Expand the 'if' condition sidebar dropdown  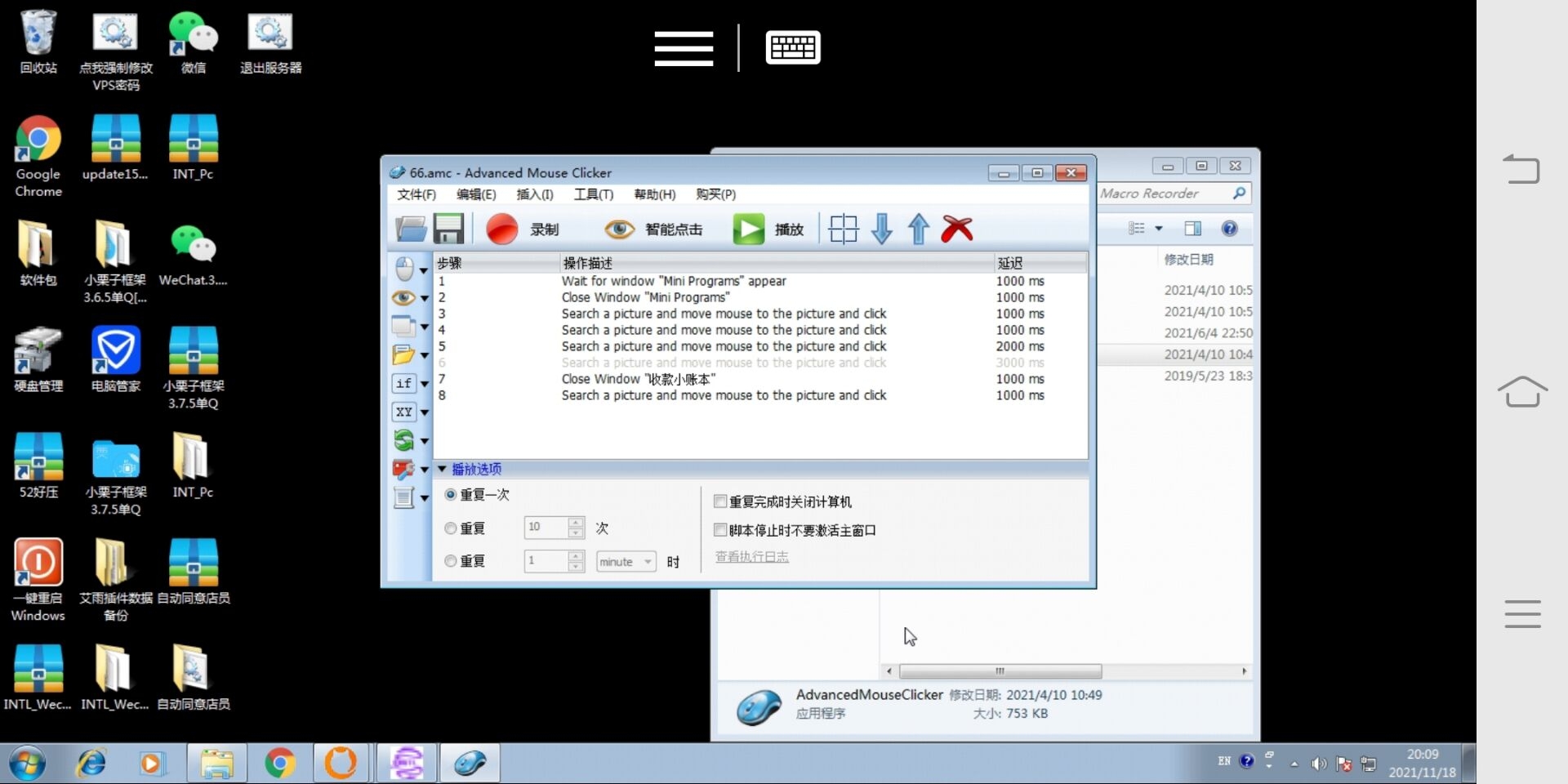(424, 385)
